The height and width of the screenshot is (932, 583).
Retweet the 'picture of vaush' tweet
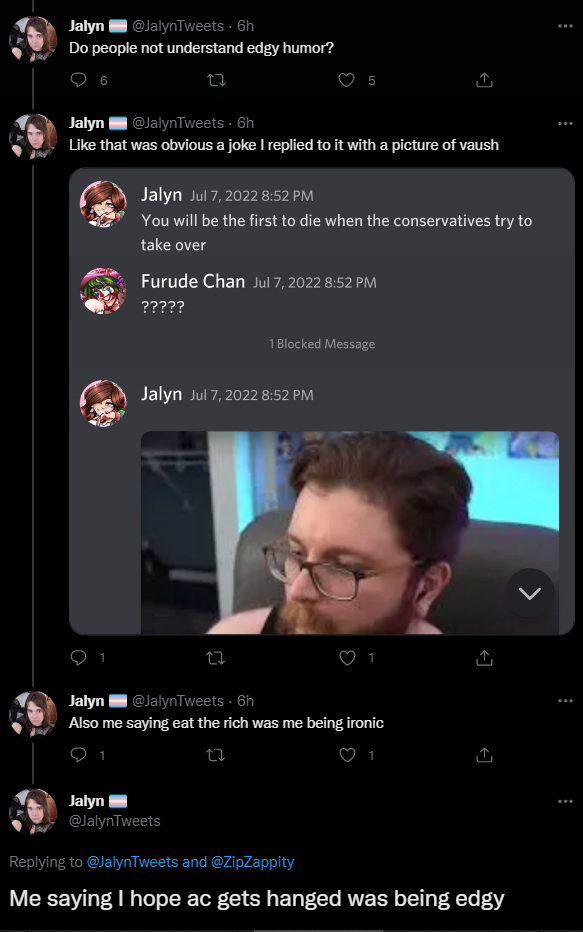(x=216, y=657)
